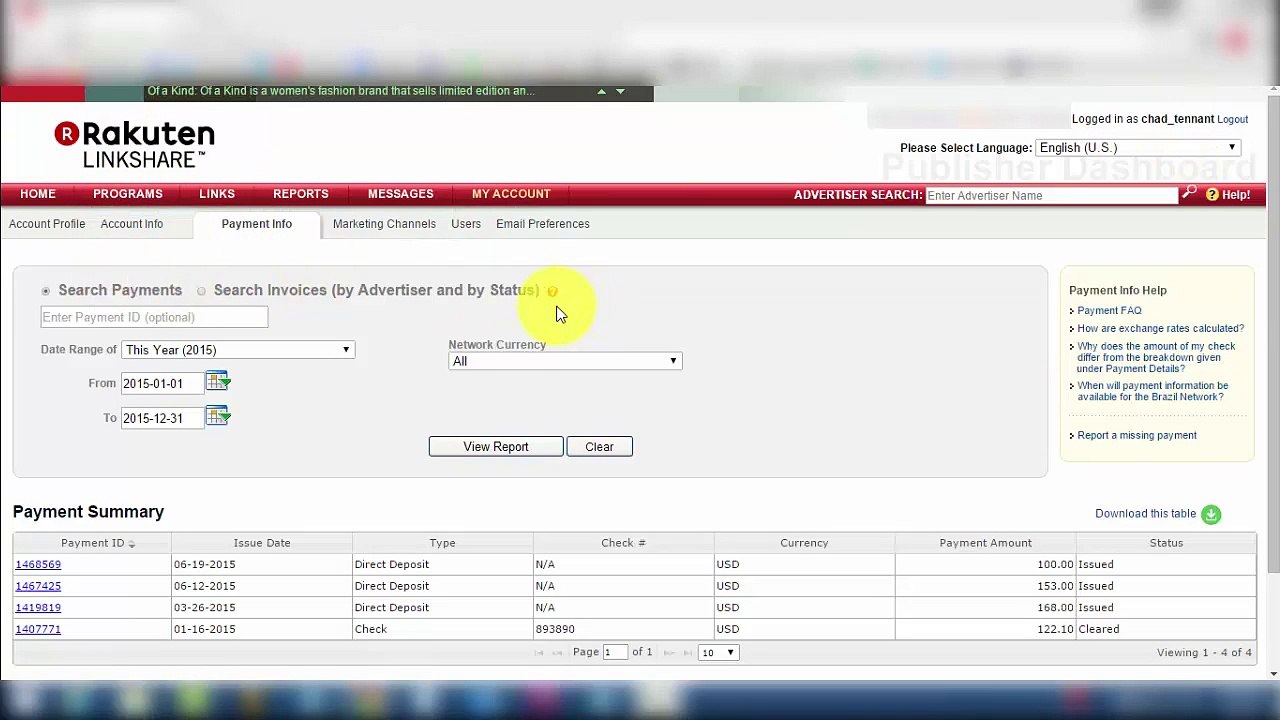
Task: Click the View Report button
Action: coord(496,447)
